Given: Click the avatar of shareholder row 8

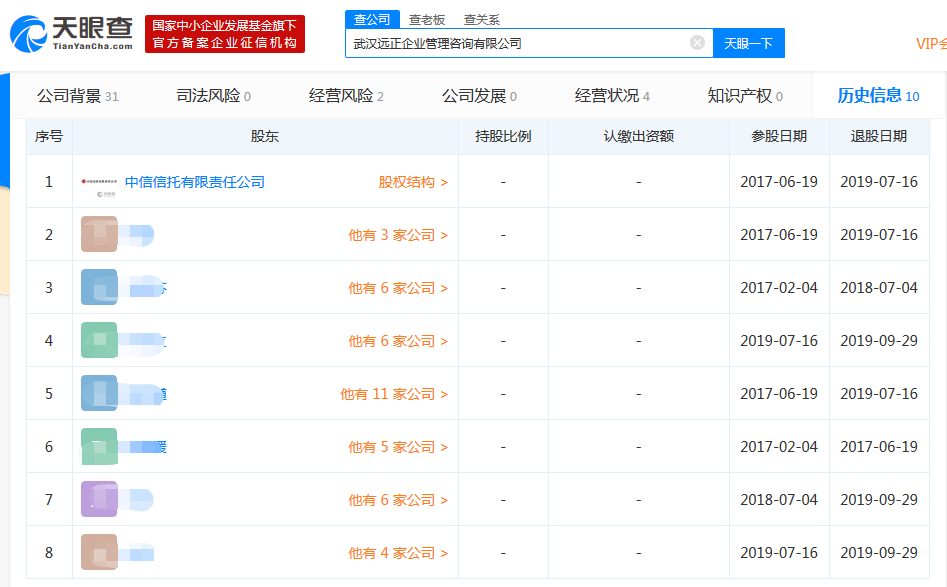Looking at the screenshot, I should [x=99, y=553].
